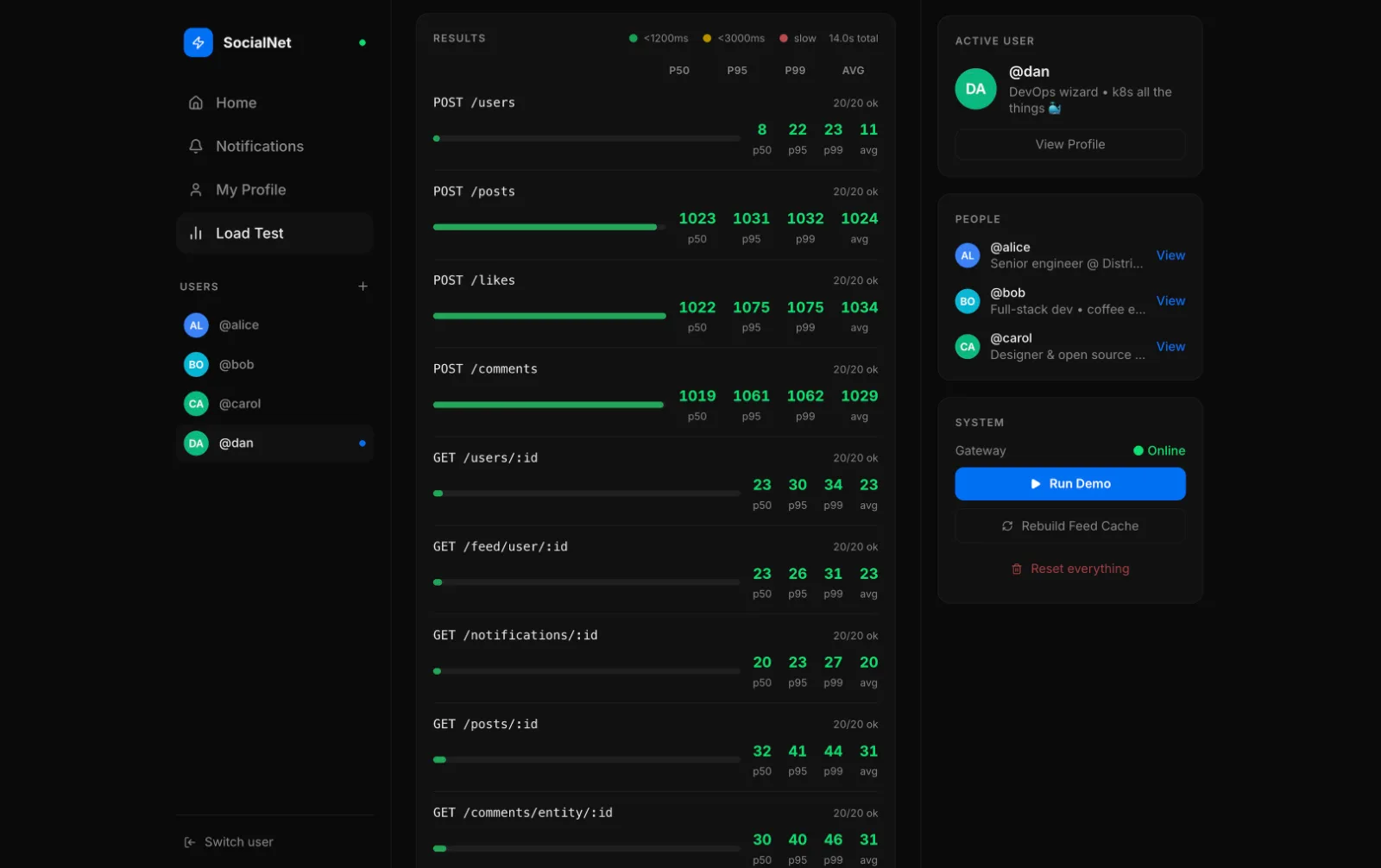Select @alice in the Users list

coord(274,325)
